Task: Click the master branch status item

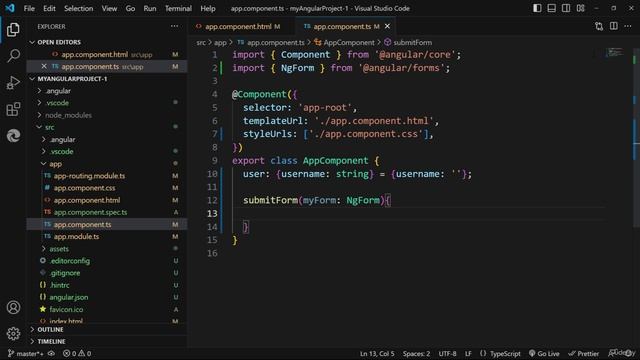Action: [25, 353]
